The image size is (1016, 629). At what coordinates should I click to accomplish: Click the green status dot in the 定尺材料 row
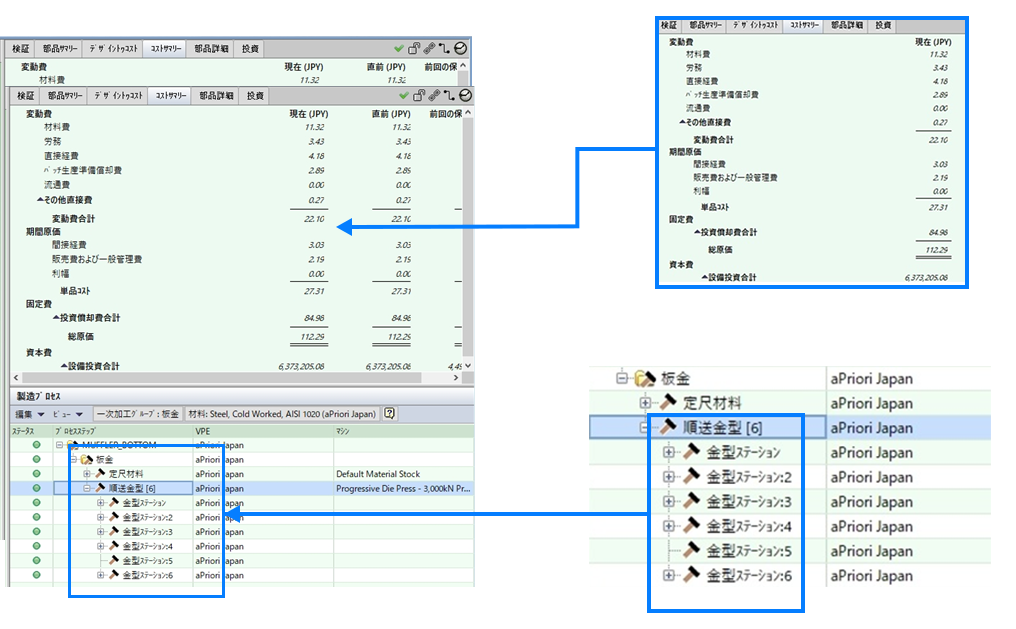click(x=37, y=474)
